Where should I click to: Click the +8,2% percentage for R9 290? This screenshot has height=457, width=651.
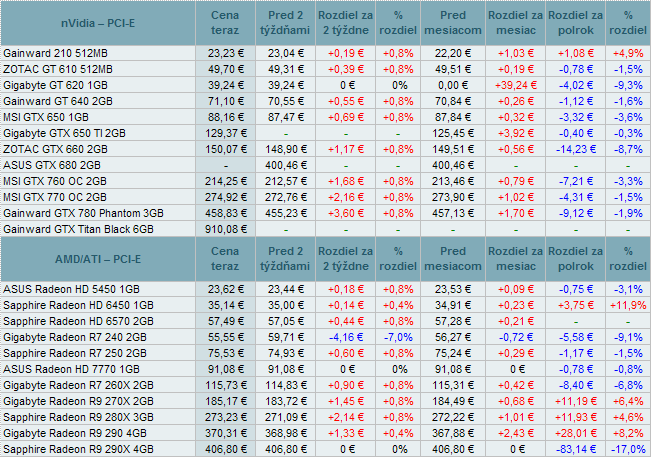(x=628, y=433)
